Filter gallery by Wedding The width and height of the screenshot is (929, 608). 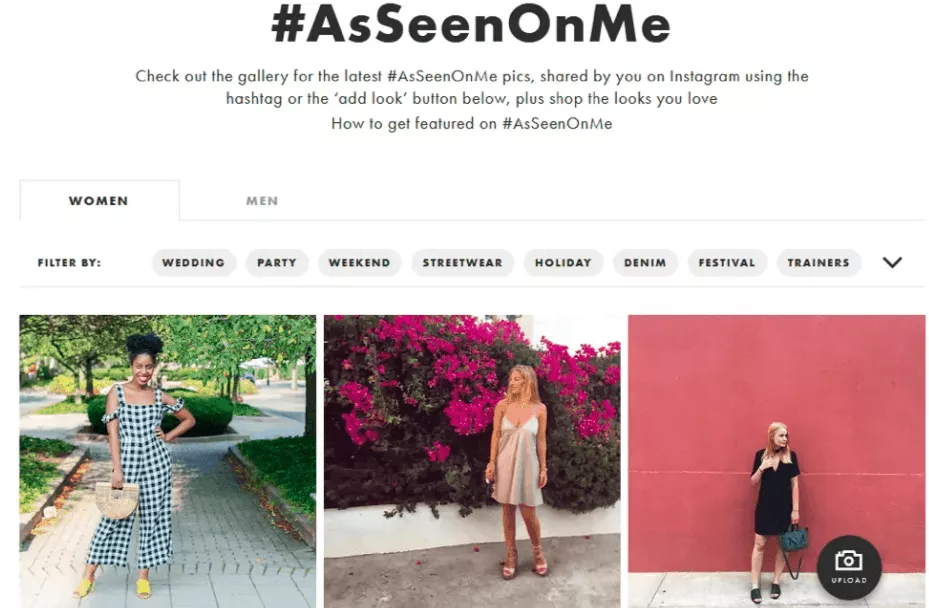193,263
